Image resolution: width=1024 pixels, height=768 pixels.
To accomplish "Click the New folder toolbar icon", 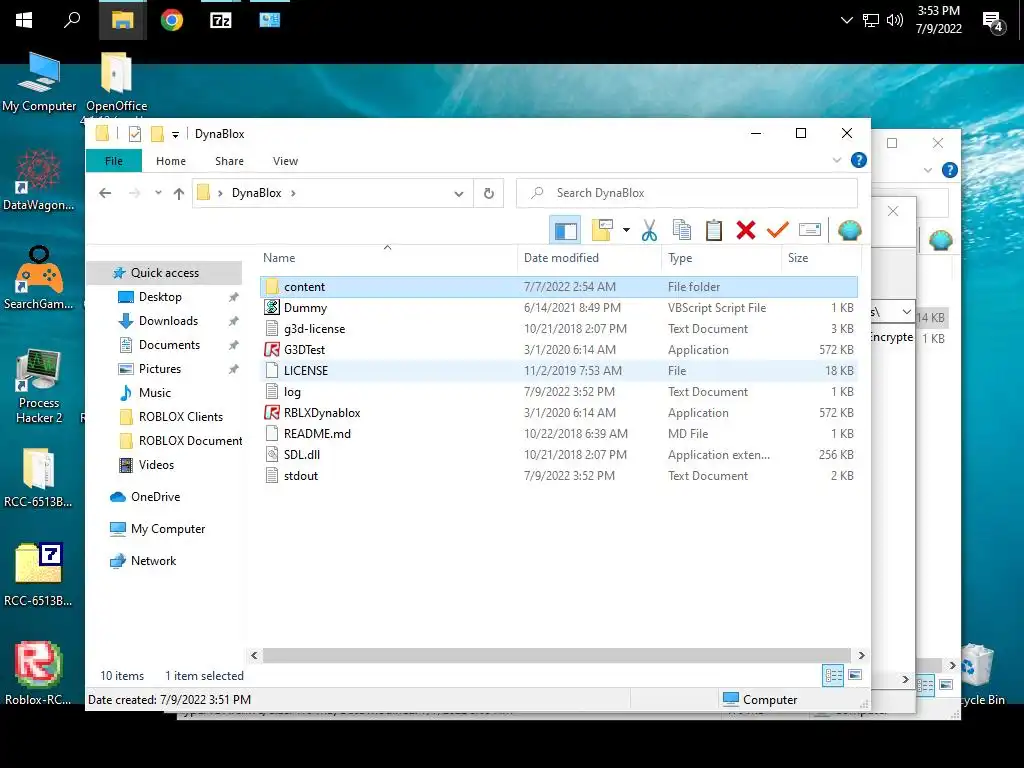I will point(602,230).
